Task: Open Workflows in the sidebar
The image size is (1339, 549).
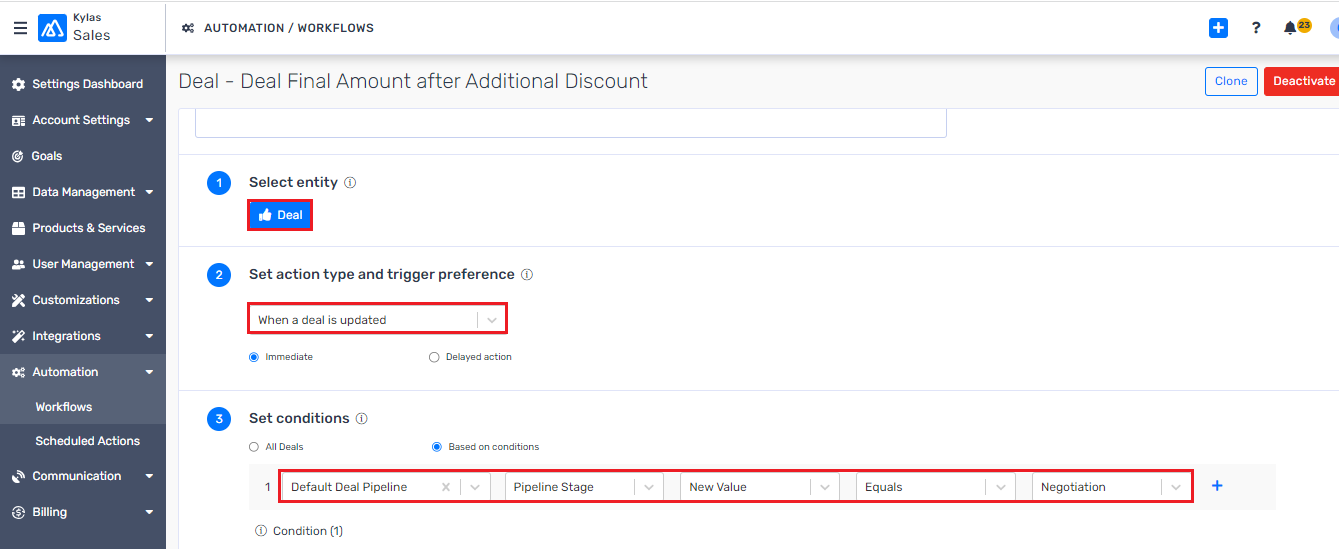Action: coord(64,407)
